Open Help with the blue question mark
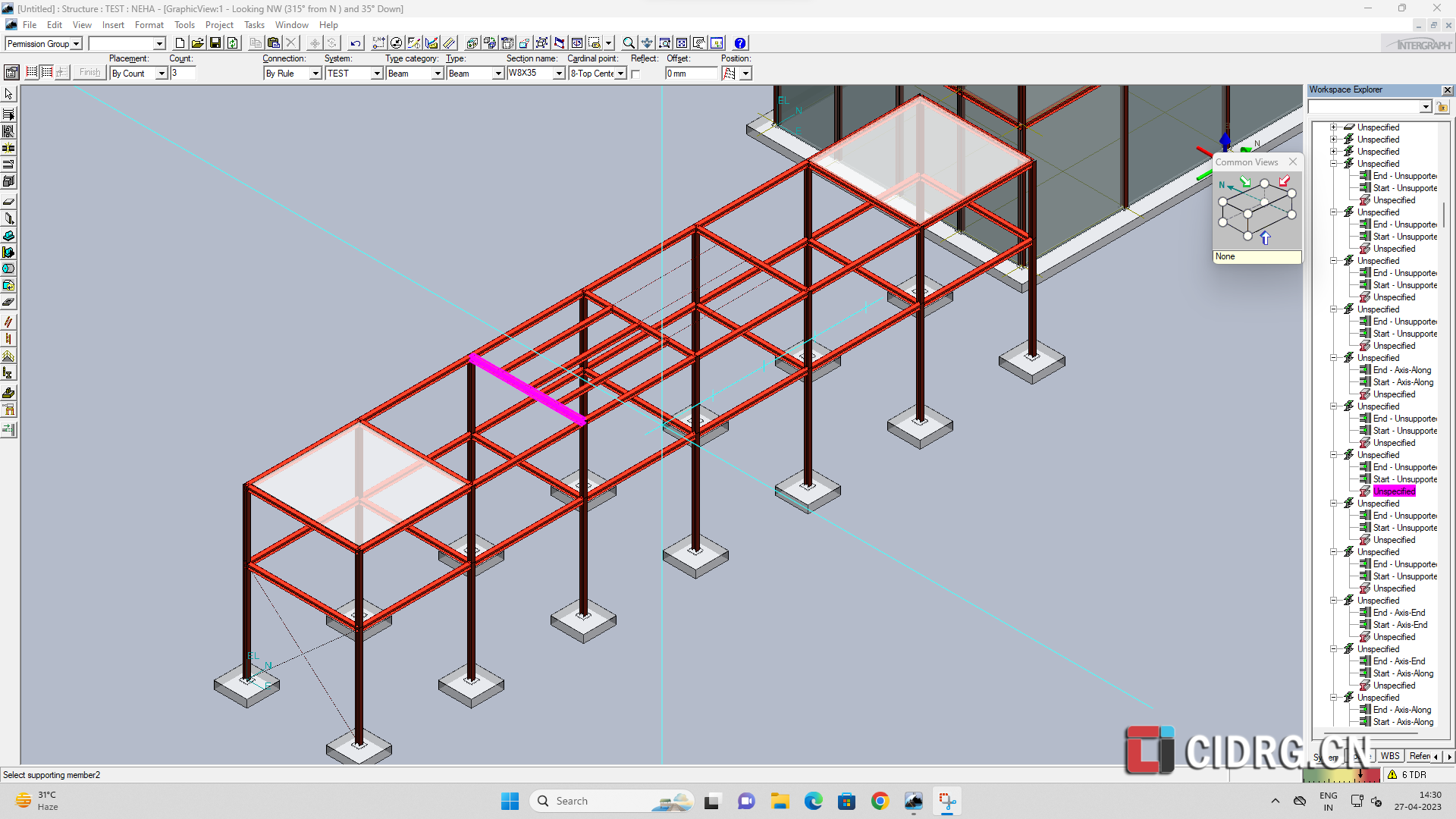The height and width of the screenshot is (819, 1456). tap(740, 43)
